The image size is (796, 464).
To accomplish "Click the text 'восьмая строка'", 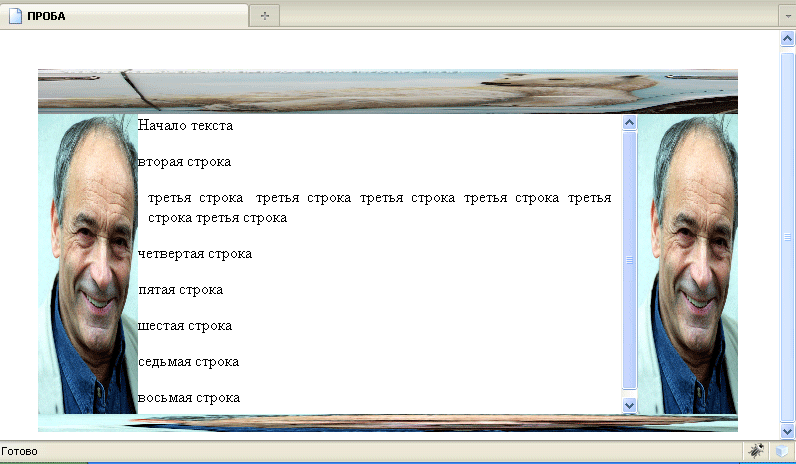I will click(x=189, y=398).
